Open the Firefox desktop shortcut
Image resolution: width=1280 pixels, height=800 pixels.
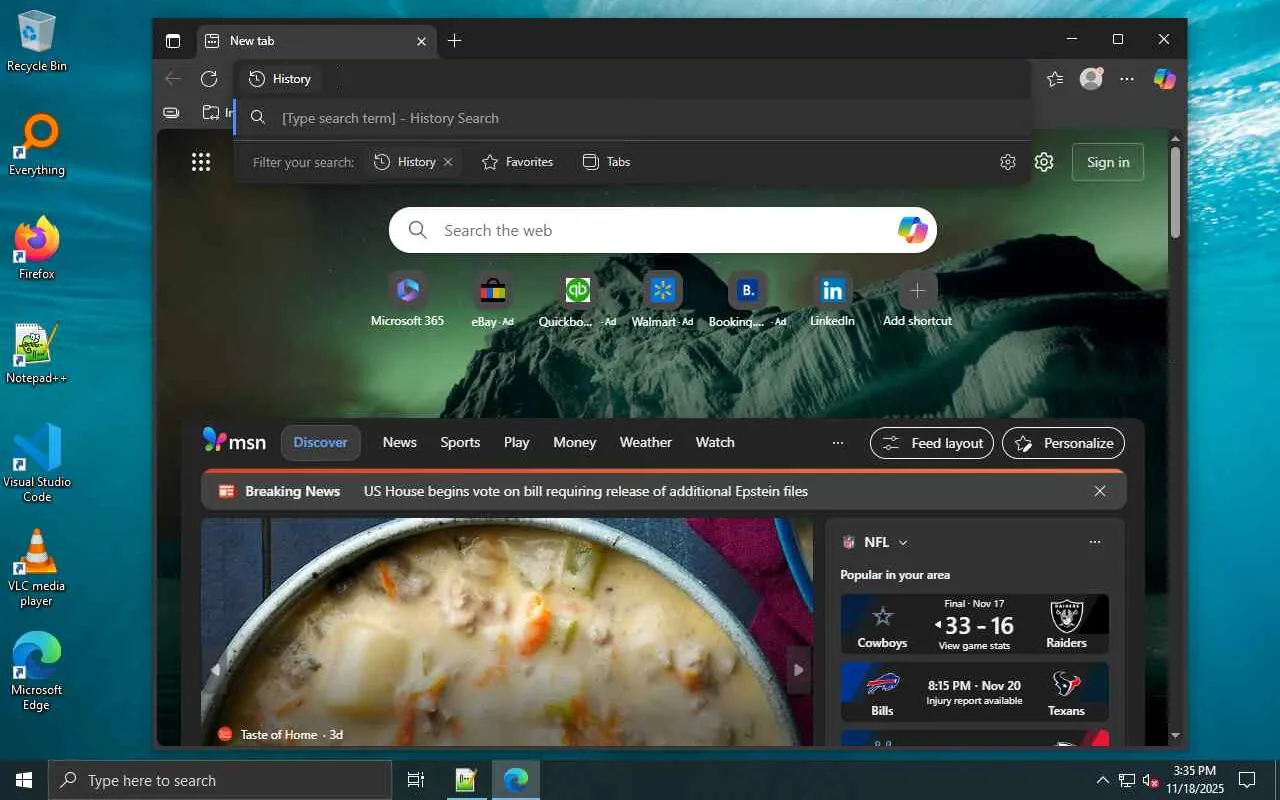tap(37, 249)
